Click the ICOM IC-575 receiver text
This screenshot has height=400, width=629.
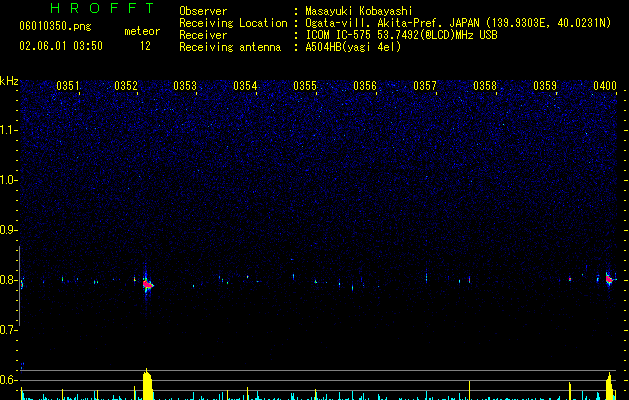(x=401, y=35)
